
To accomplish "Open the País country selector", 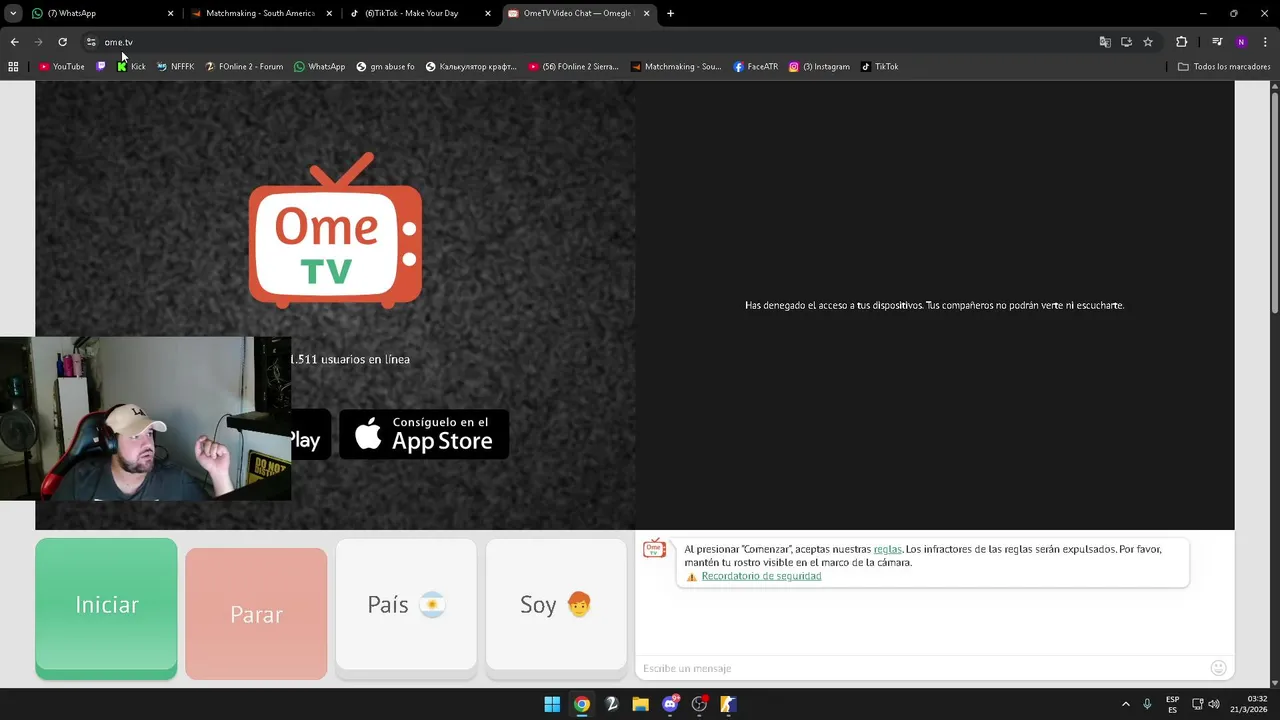I will pyautogui.click(x=406, y=605).
